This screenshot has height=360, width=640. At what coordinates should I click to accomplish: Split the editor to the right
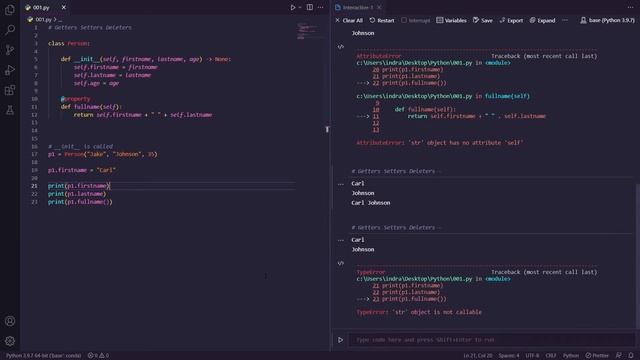point(310,7)
